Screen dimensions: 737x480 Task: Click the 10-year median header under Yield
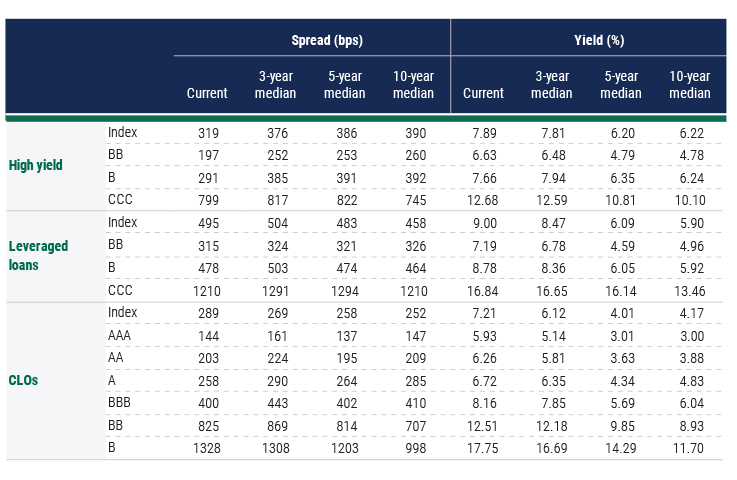(x=690, y=85)
